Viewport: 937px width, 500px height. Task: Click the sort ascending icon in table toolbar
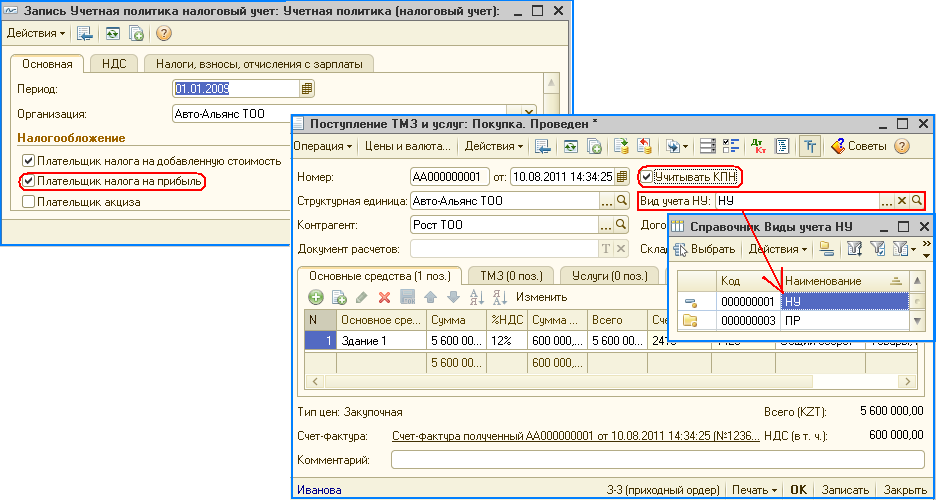pyautogui.click(x=477, y=297)
